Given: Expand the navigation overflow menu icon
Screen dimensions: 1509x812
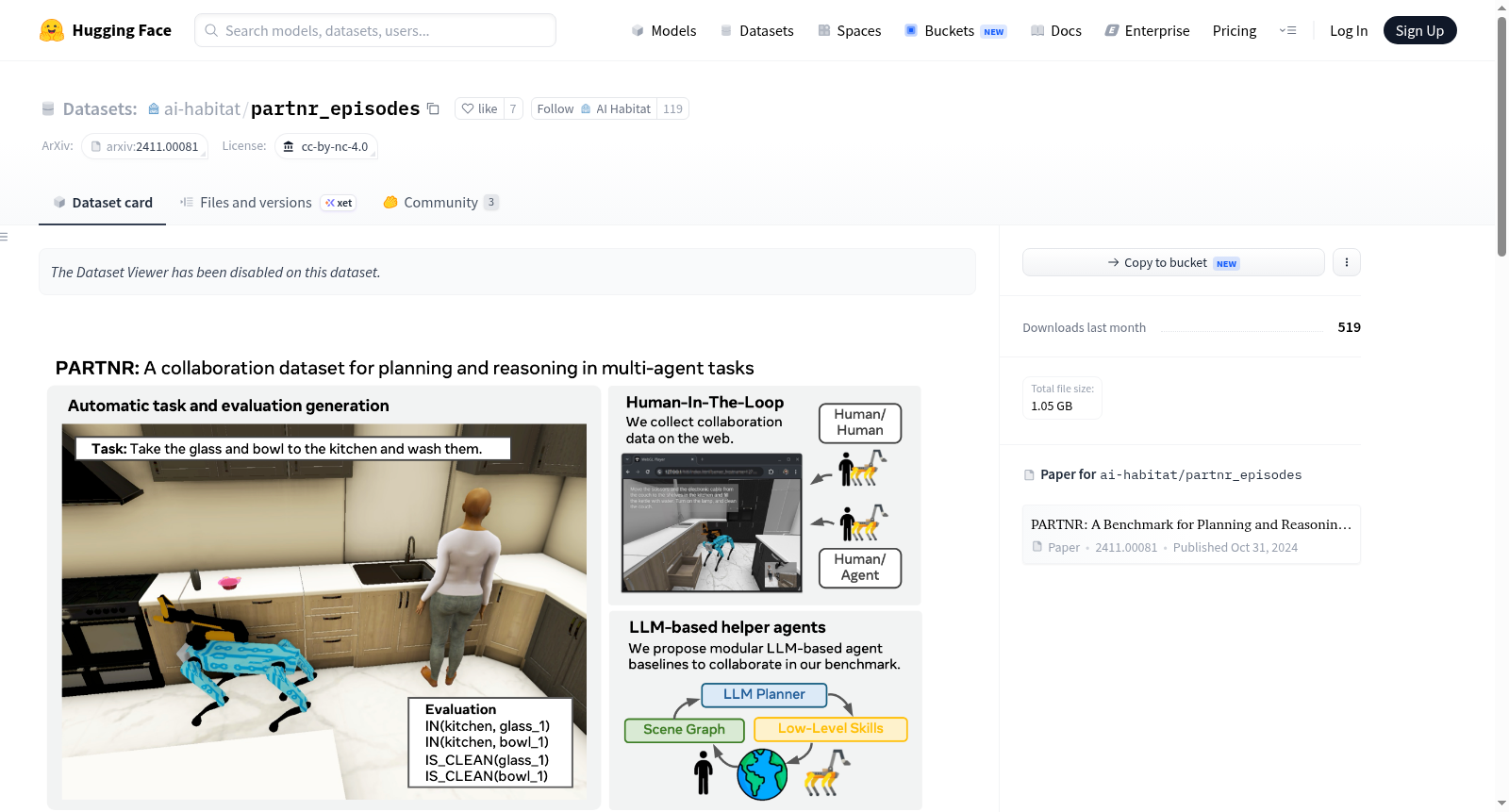Looking at the screenshot, I should (1287, 30).
